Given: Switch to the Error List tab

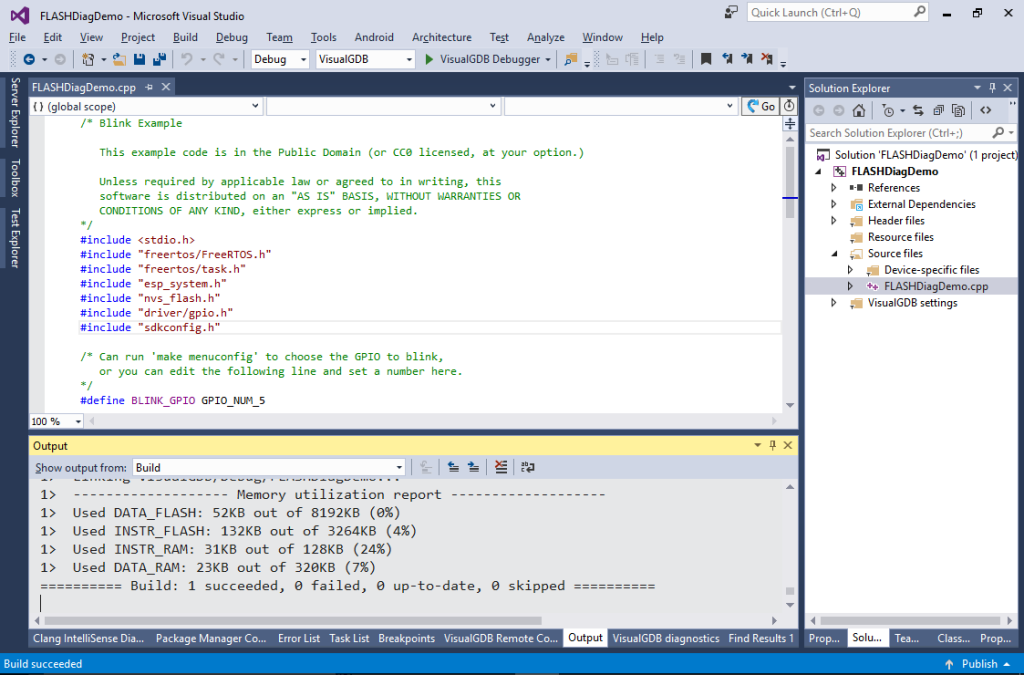Looking at the screenshot, I should click(298, 637).
